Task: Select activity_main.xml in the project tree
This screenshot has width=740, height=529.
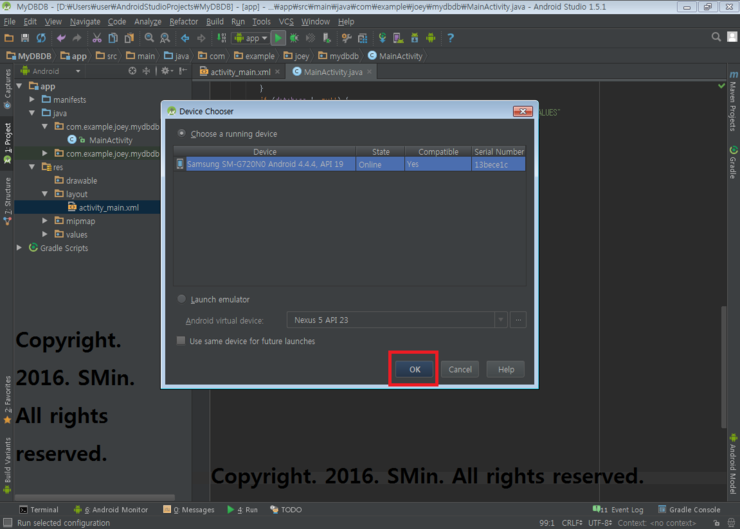Action: point(109,207)
